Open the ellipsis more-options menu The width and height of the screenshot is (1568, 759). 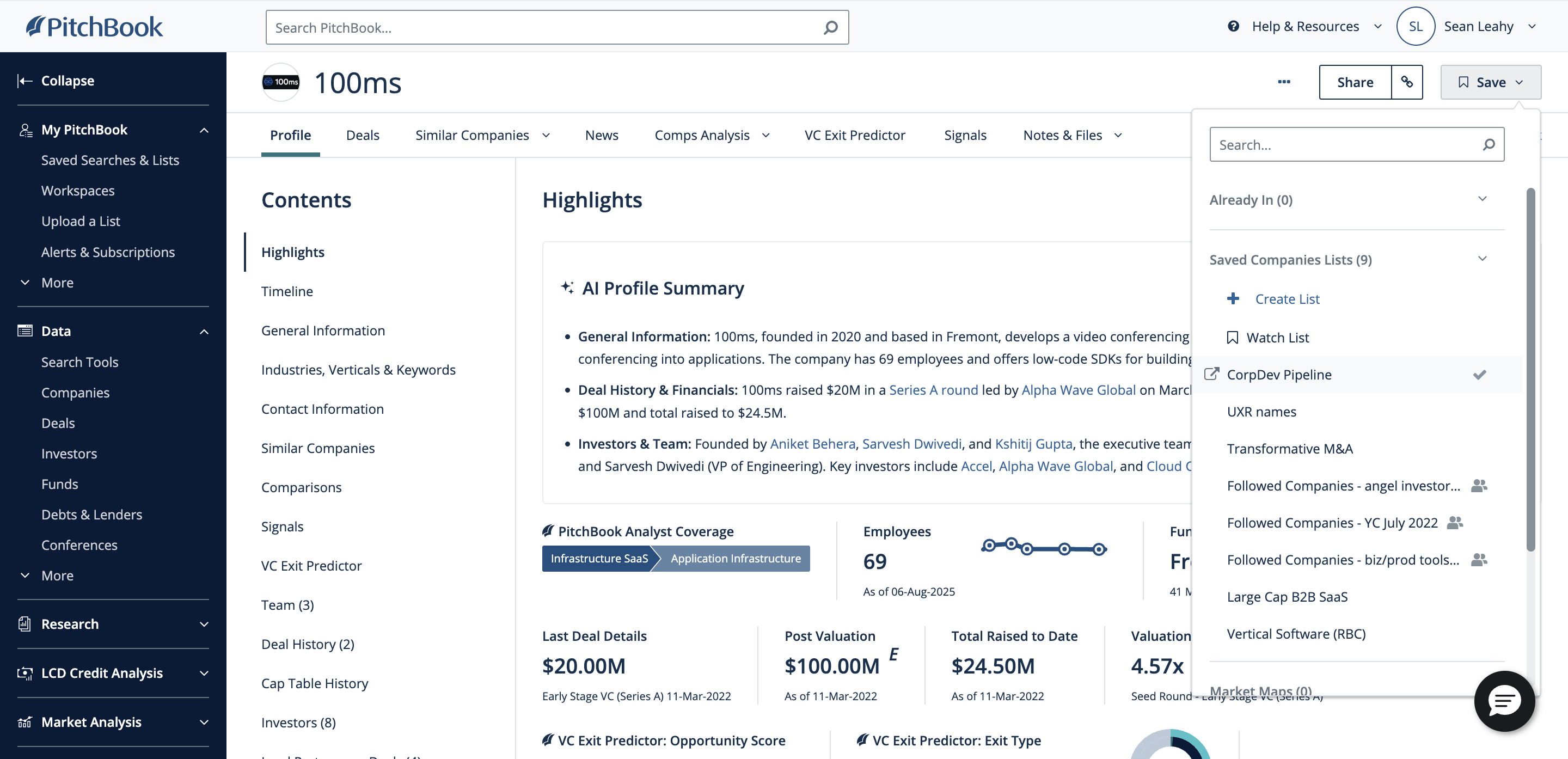tap(1284, 82)
